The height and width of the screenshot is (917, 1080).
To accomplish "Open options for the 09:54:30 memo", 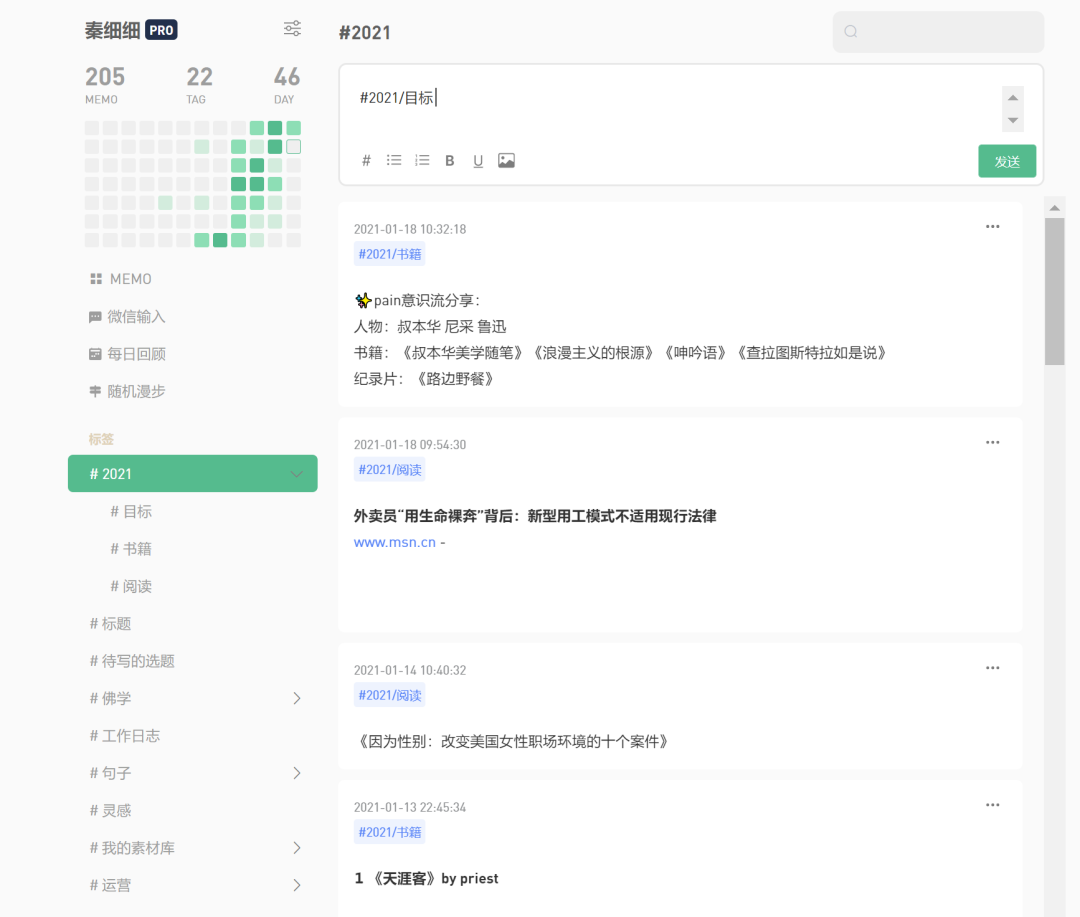I will [993, 442].
